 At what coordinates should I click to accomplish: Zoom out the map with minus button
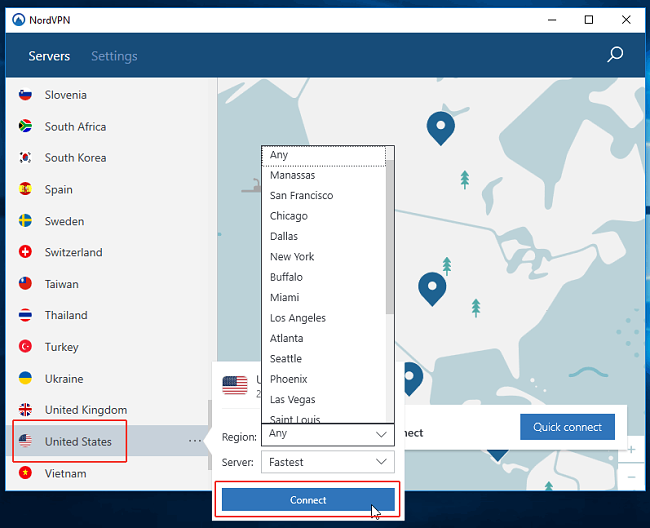[631, 477]
